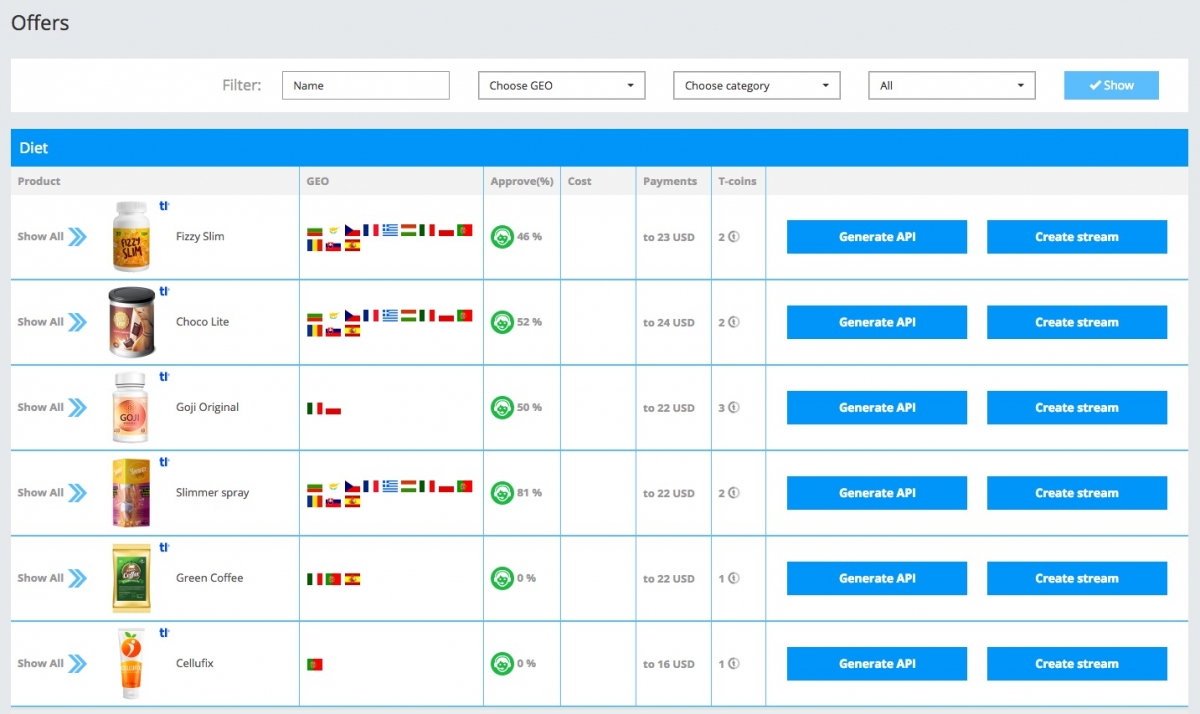Click Generate API for Choco Lite
The image size is (1200, 714).
(876, 322)
